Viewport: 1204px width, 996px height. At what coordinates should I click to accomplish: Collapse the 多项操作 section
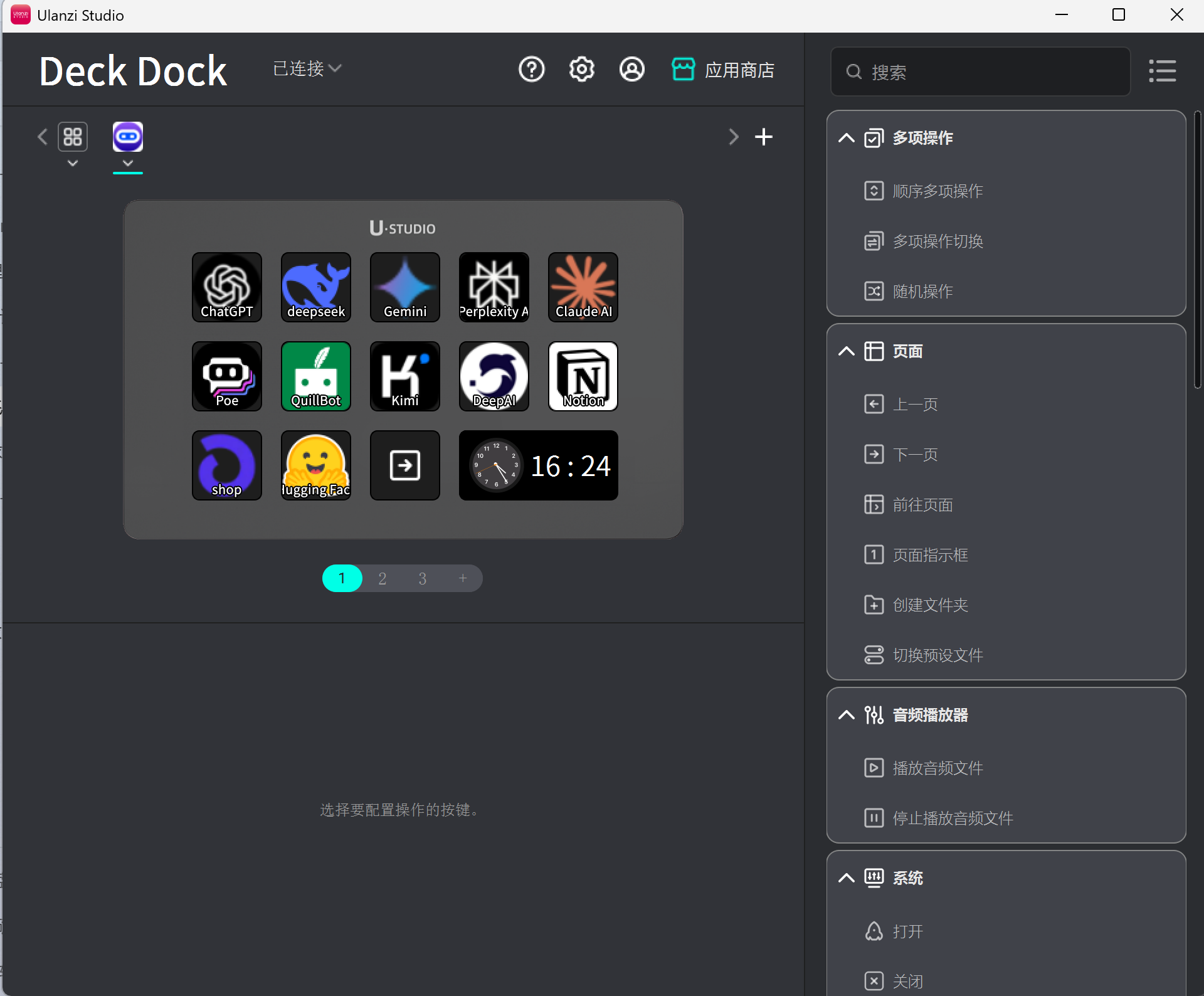(x=846, y=138)
